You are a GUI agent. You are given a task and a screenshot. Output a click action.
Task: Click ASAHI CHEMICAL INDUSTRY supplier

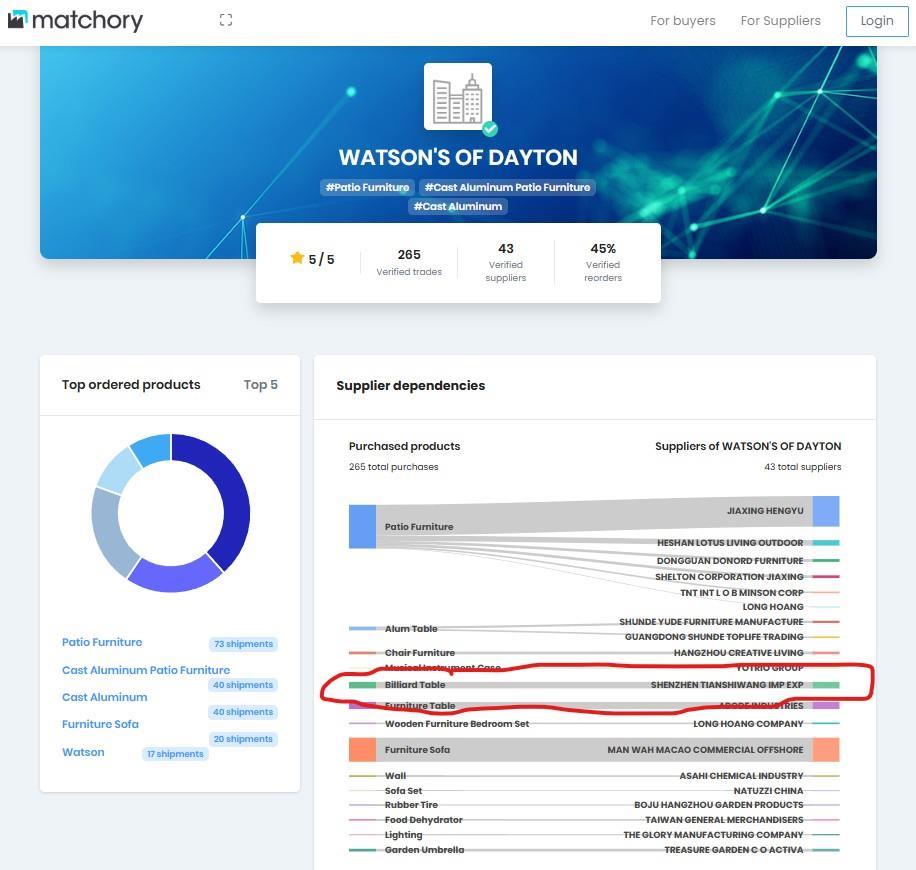(741, 776)
